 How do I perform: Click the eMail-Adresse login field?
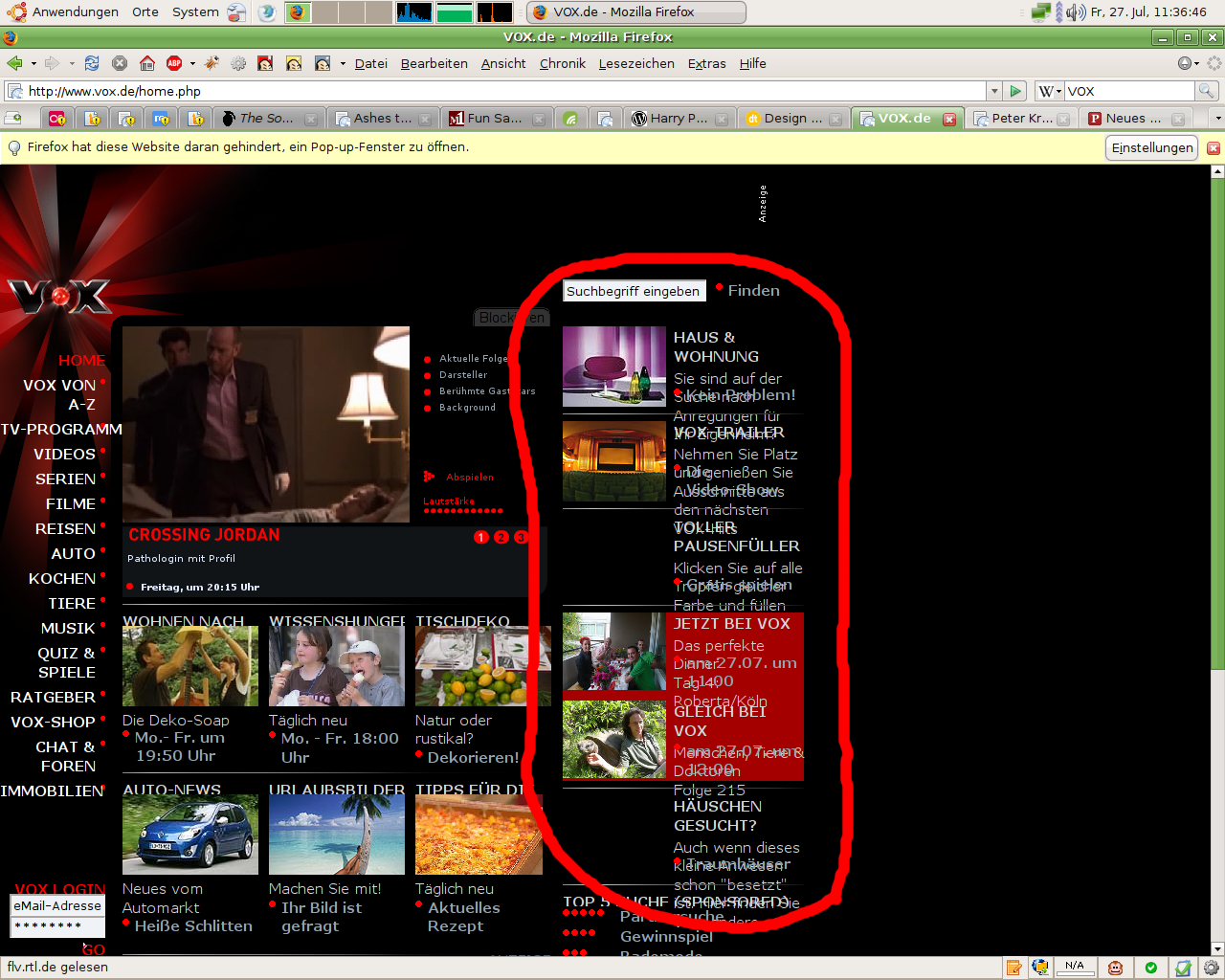pyautogui.click(x=57, y=905)
